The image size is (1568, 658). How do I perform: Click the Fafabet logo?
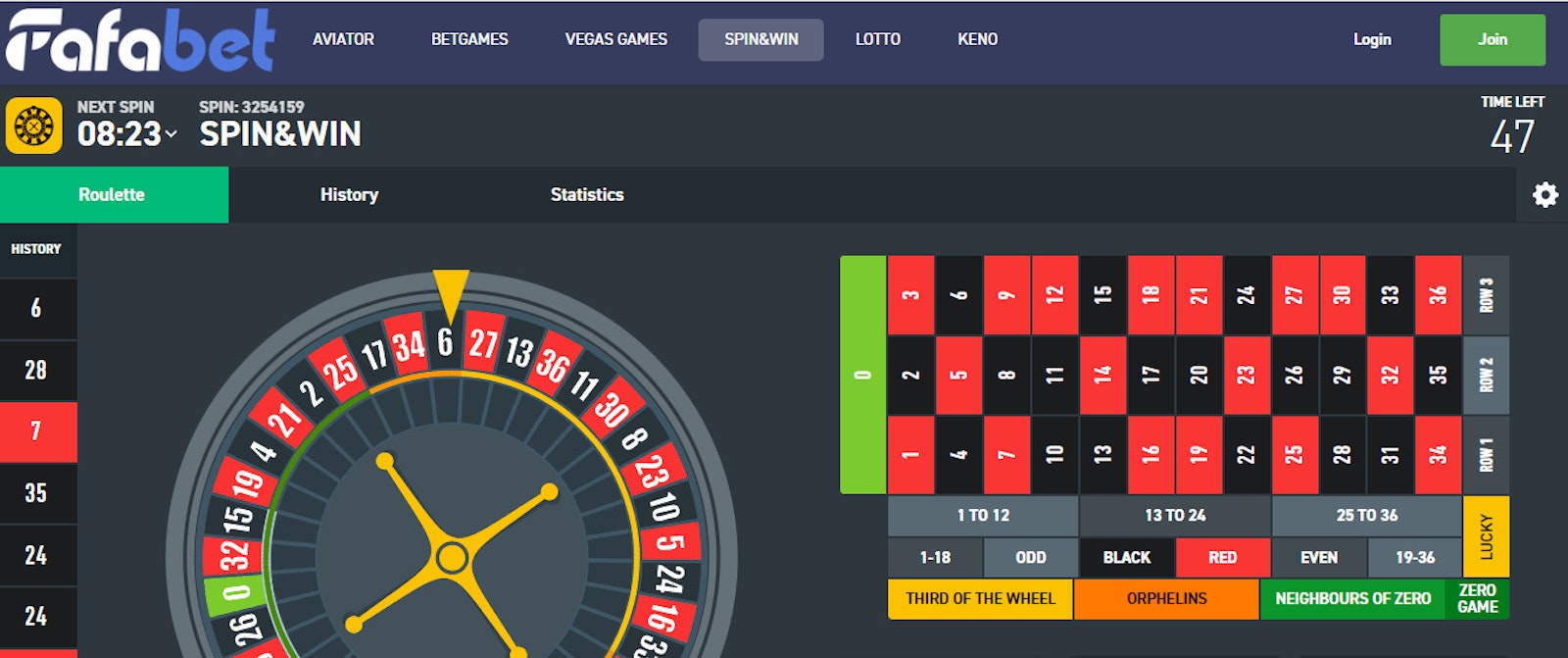click(140, 41)
